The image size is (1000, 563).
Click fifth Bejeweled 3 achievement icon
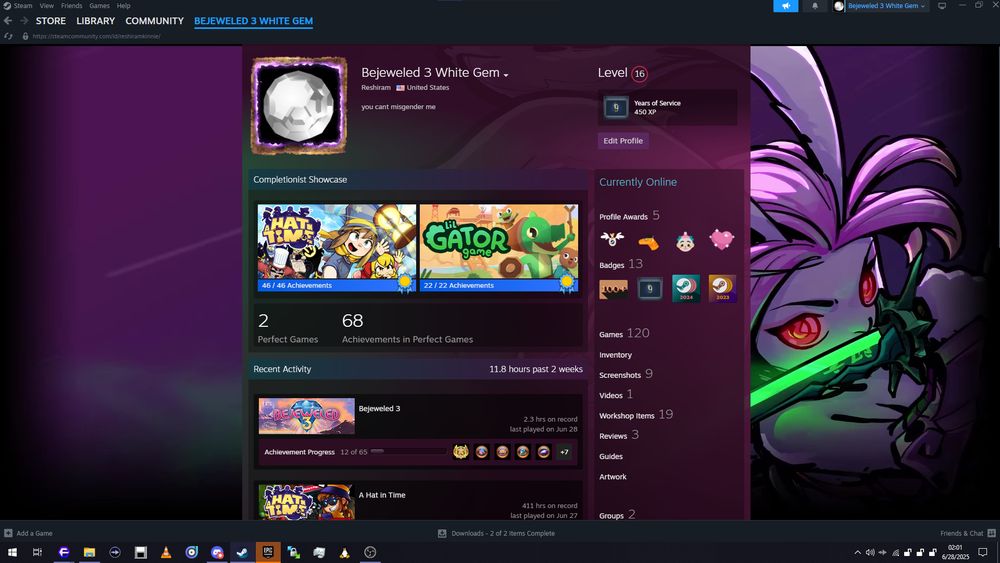543,452
